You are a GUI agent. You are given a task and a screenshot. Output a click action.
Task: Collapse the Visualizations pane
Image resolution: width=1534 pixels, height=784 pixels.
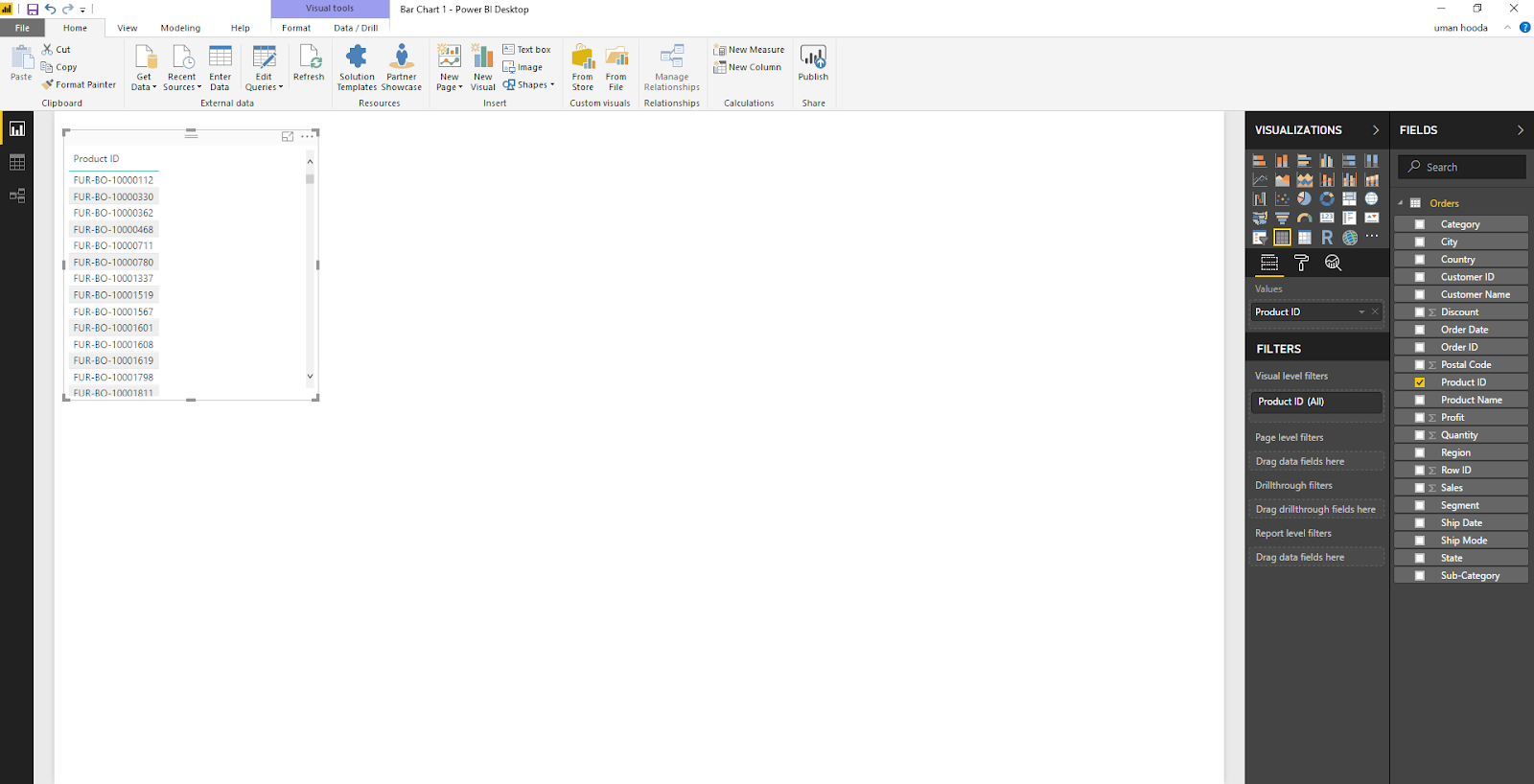pos(1376,130)
